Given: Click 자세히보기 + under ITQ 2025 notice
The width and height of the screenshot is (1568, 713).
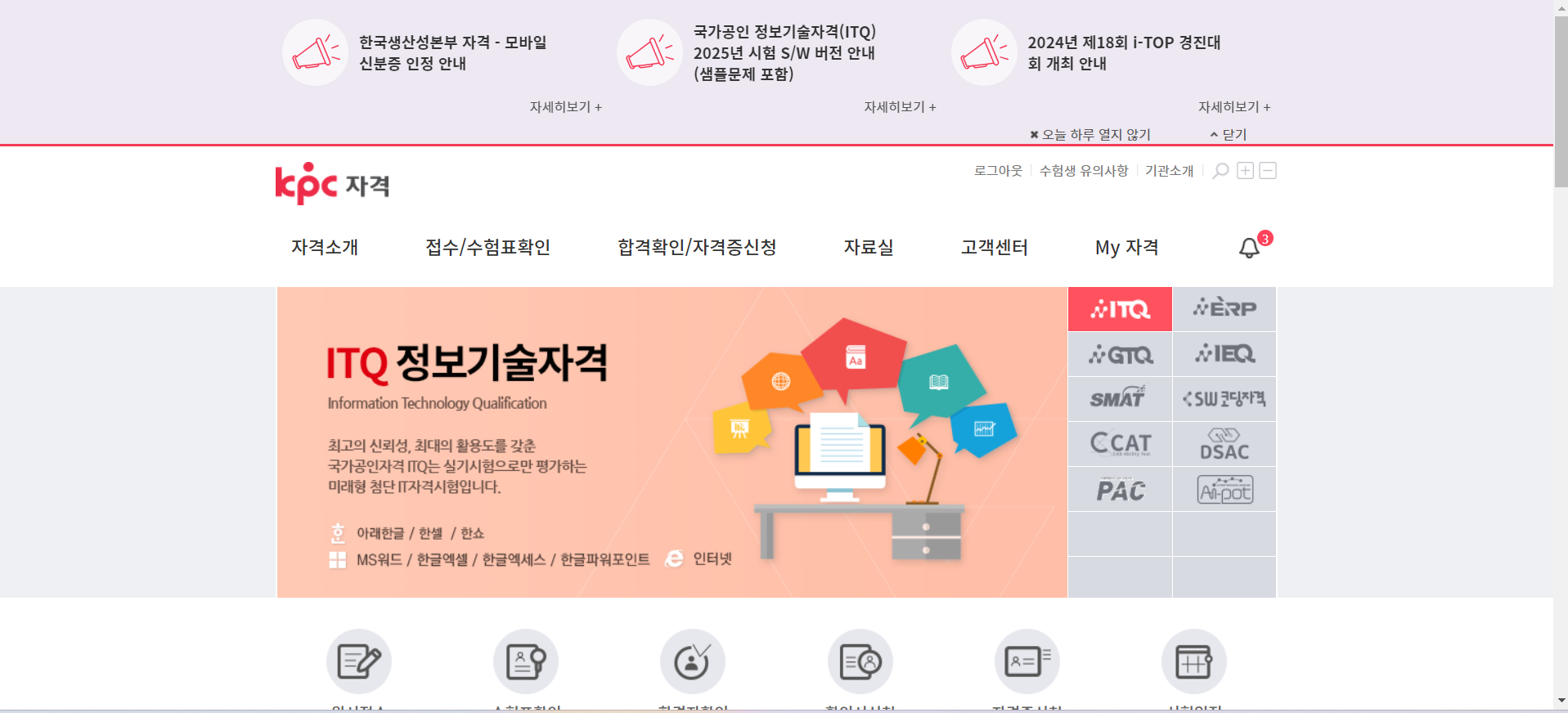Looking at the screenshot, I should point(900,107).
